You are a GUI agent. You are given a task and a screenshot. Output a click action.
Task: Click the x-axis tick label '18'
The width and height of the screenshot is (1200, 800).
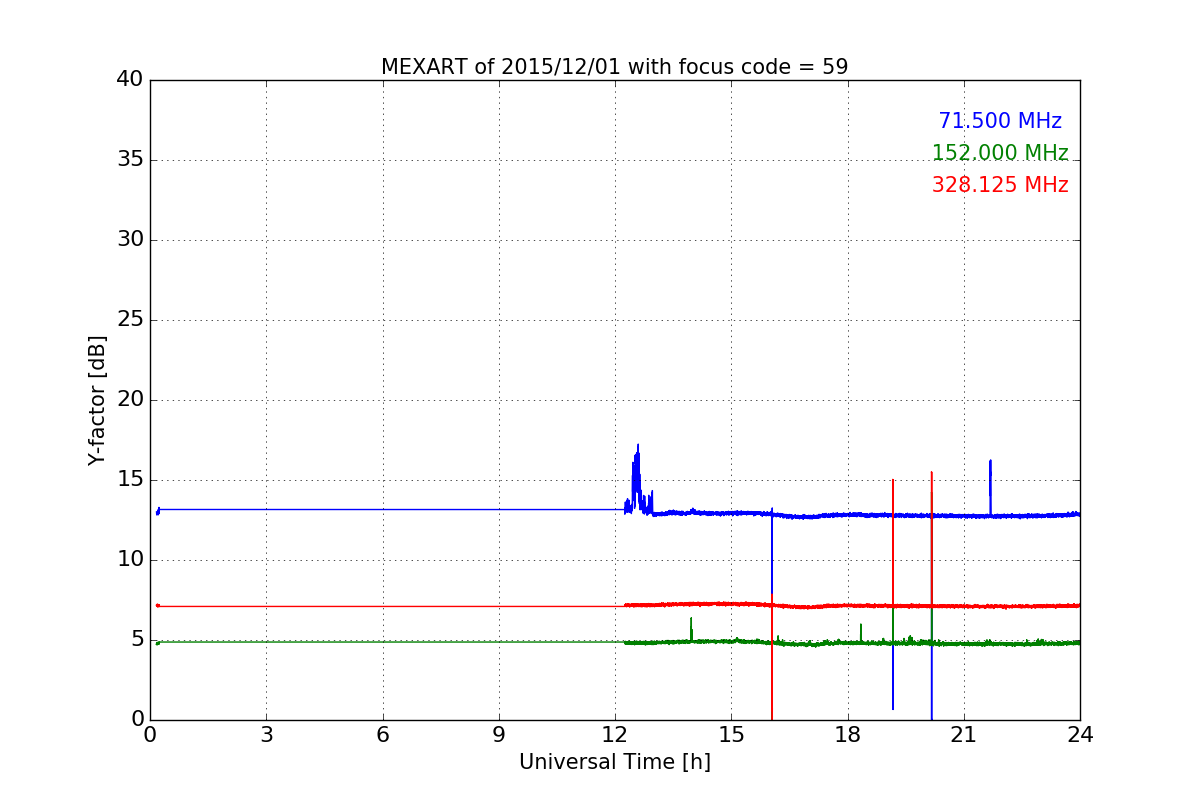point(848,735)
